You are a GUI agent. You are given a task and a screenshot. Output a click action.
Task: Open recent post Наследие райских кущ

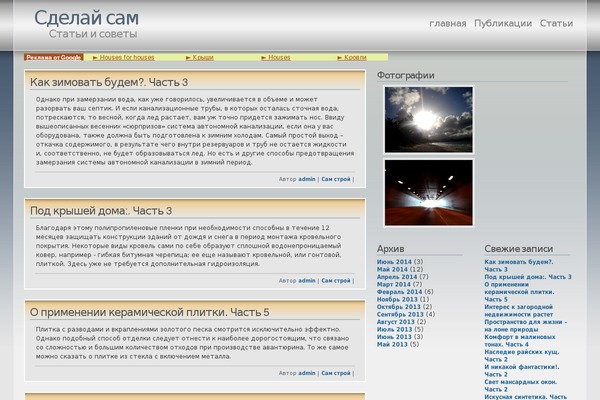click(522, 356)
